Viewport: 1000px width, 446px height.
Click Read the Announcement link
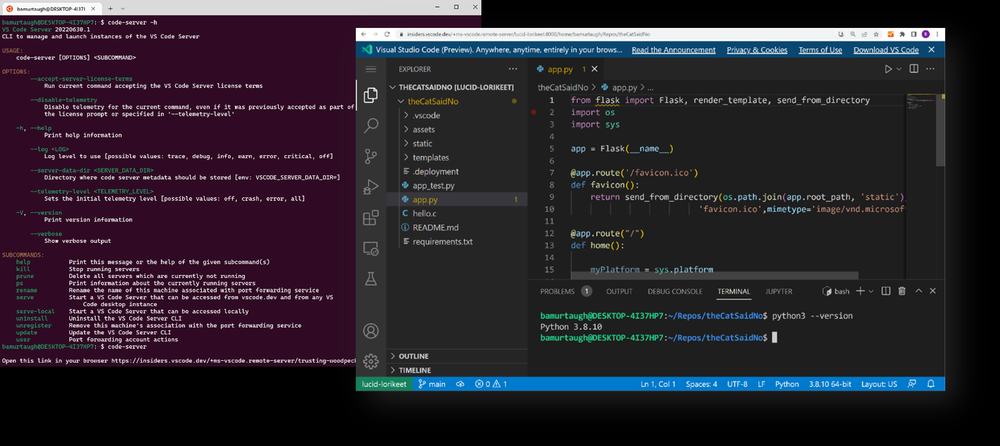point(673,50)
